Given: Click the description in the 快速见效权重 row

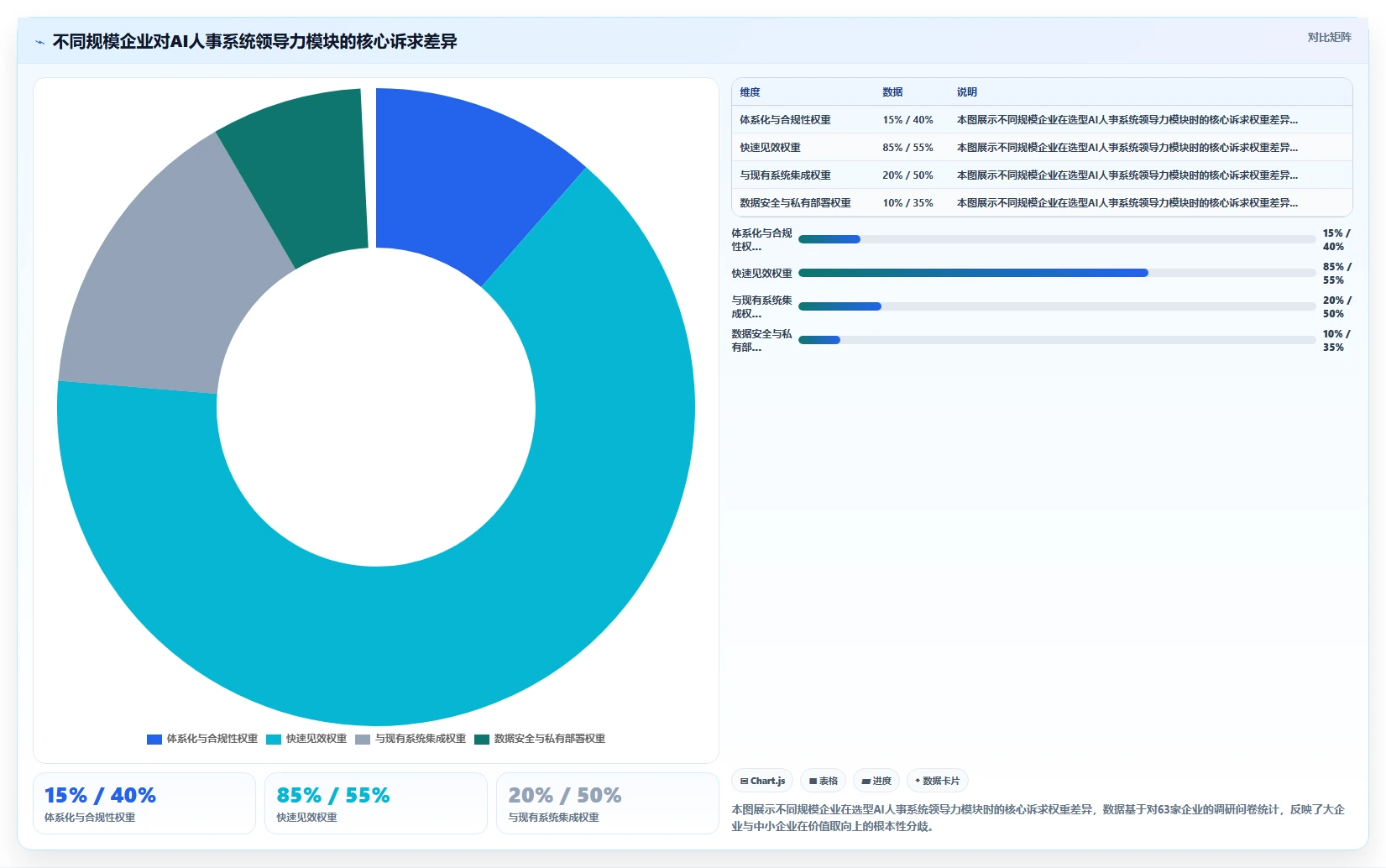Looking at the screenshot, I should click(1127, 148).
